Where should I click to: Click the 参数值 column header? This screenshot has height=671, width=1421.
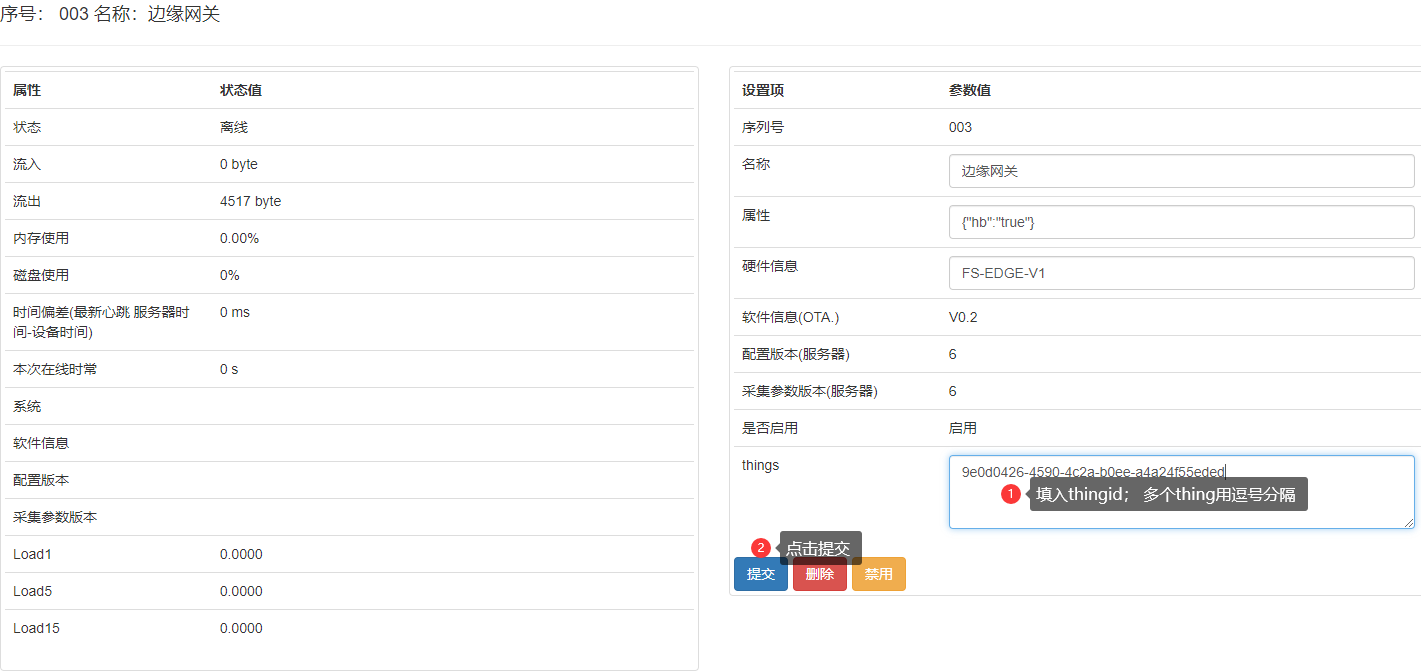pos(969,90)
